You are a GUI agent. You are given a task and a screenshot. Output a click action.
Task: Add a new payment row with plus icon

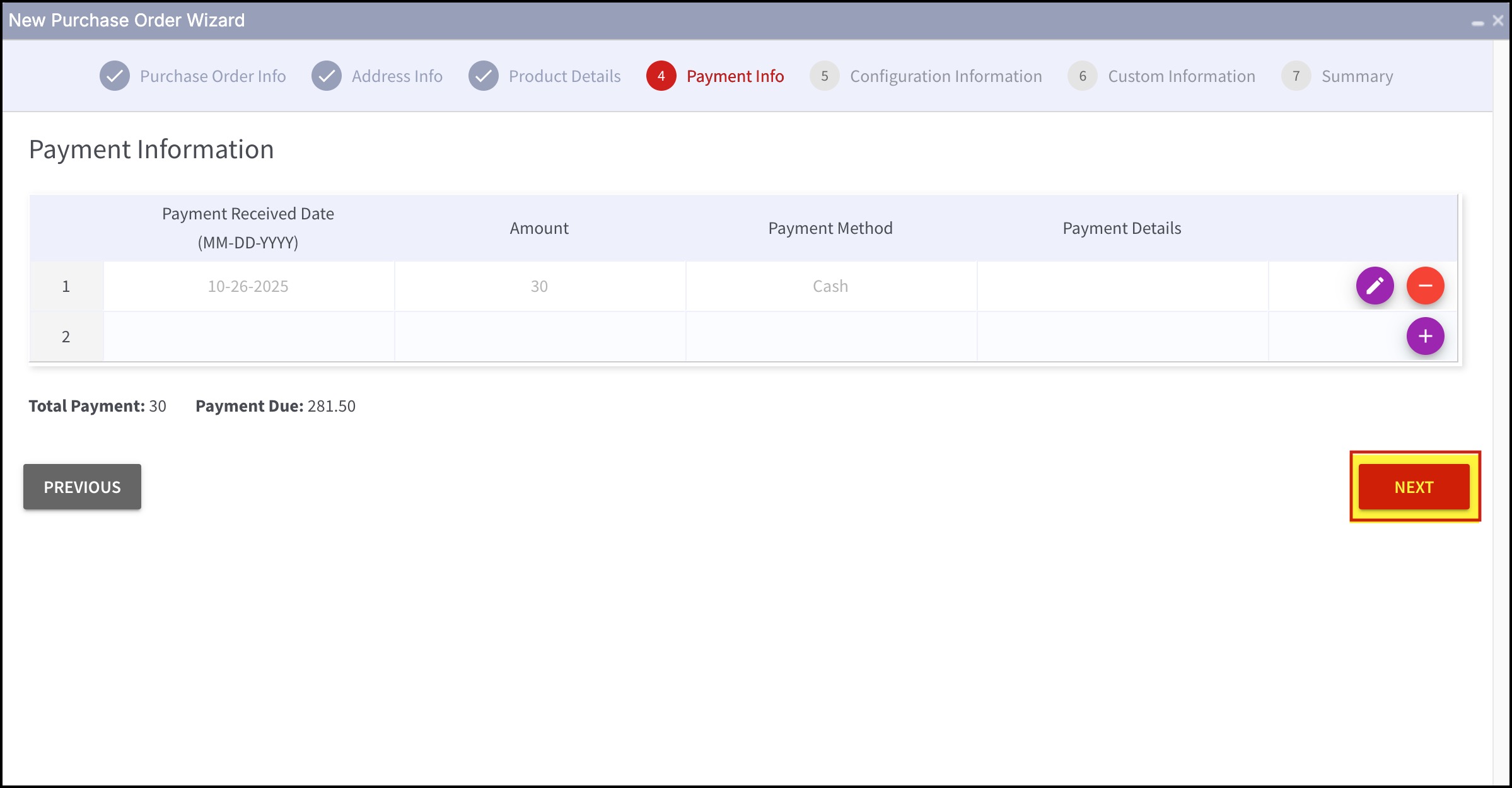pos(1425,336)
